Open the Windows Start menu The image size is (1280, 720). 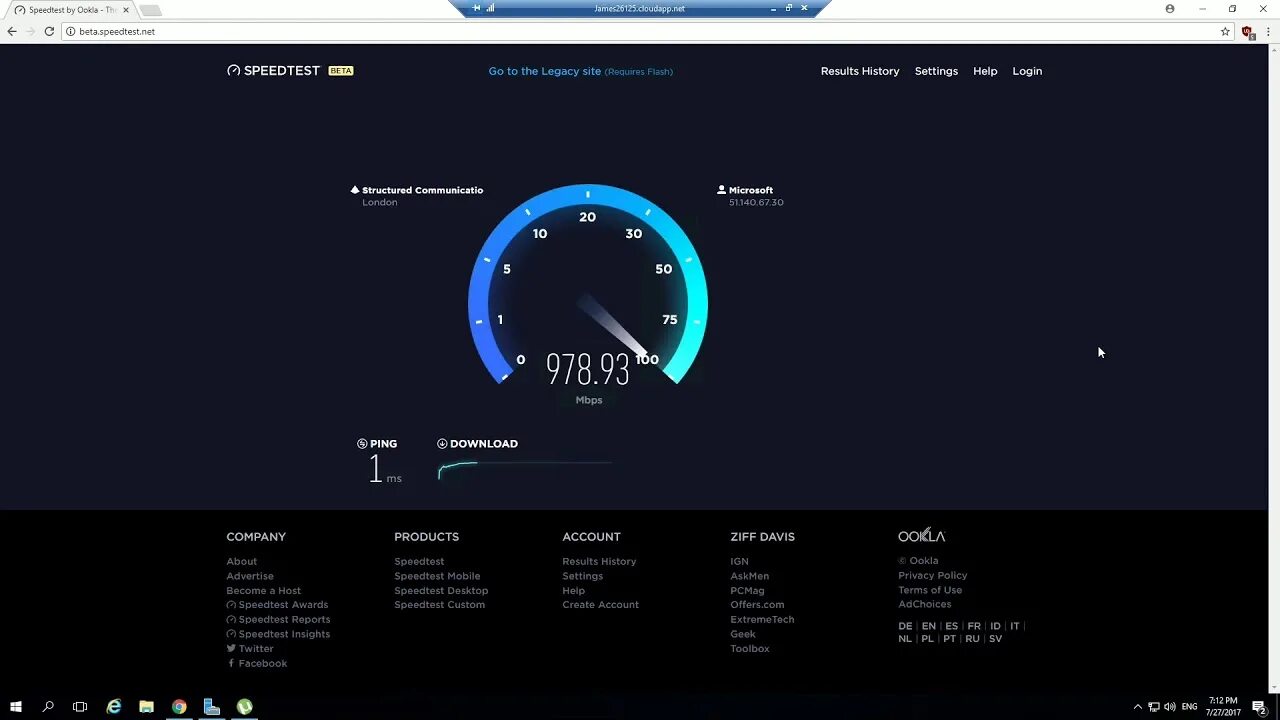[16, 706]
